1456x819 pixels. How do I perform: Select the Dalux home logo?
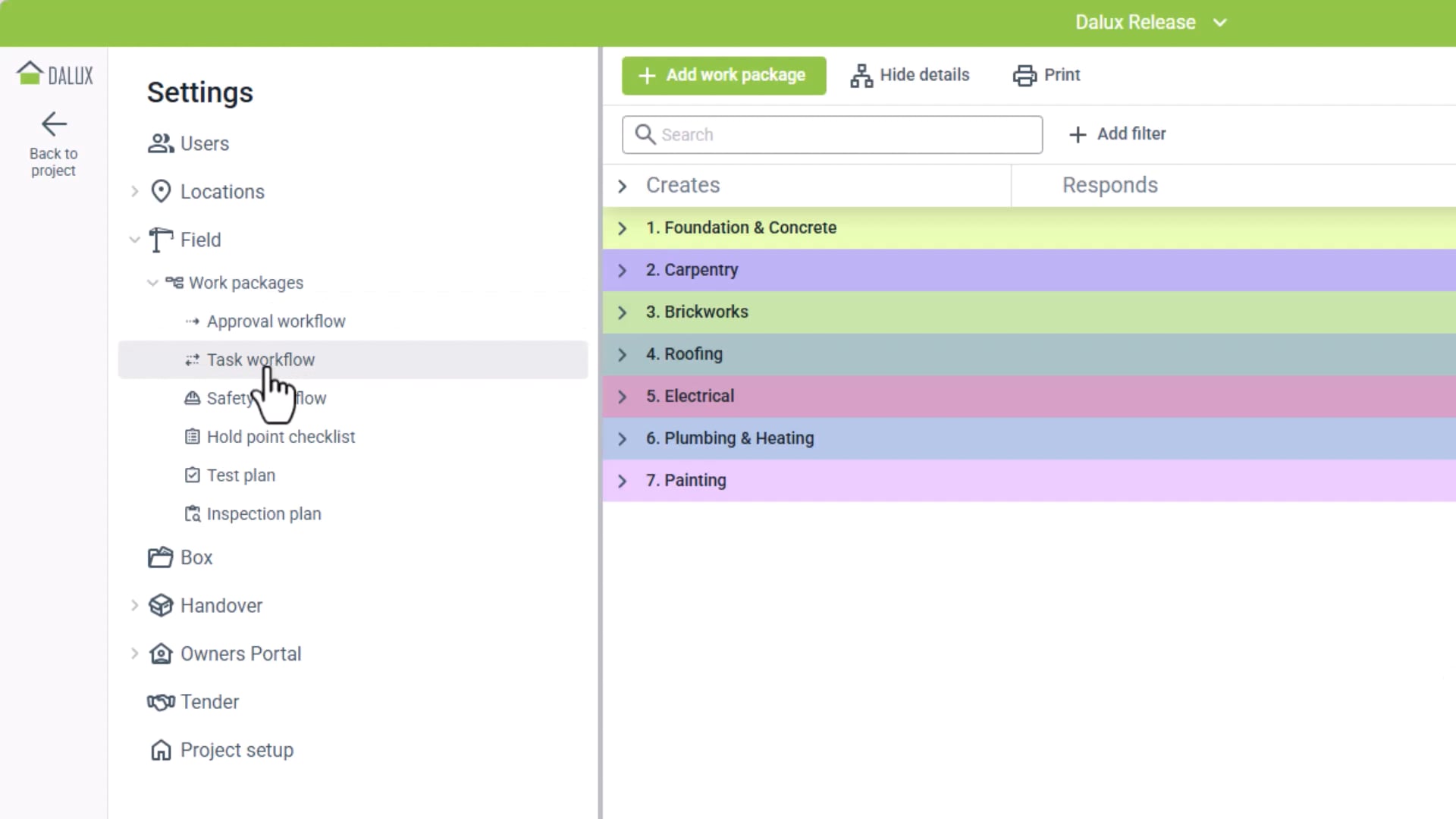click(x=53, y=72)
